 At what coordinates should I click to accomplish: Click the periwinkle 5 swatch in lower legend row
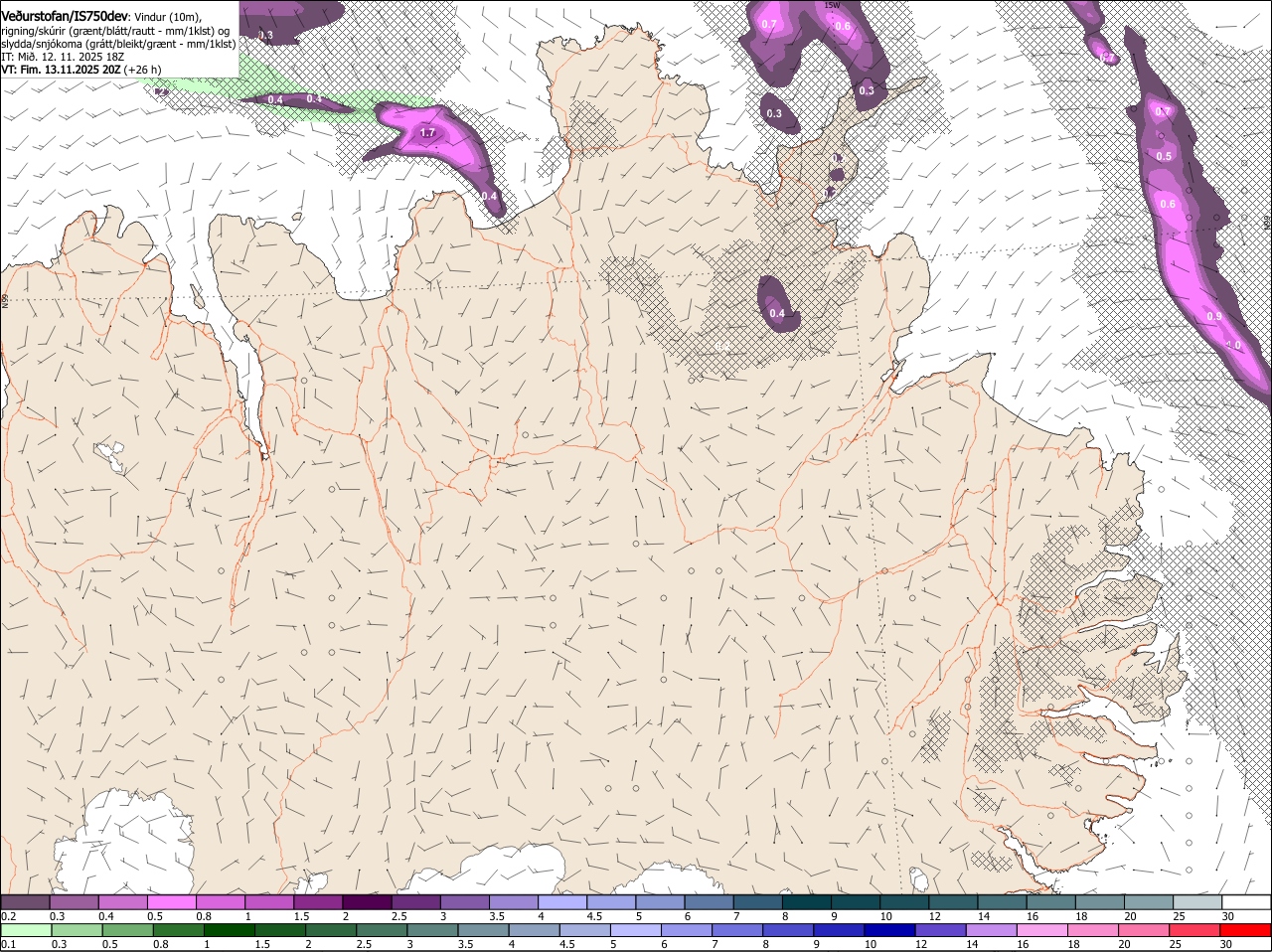pyautogui.click(x=636, y=931)
